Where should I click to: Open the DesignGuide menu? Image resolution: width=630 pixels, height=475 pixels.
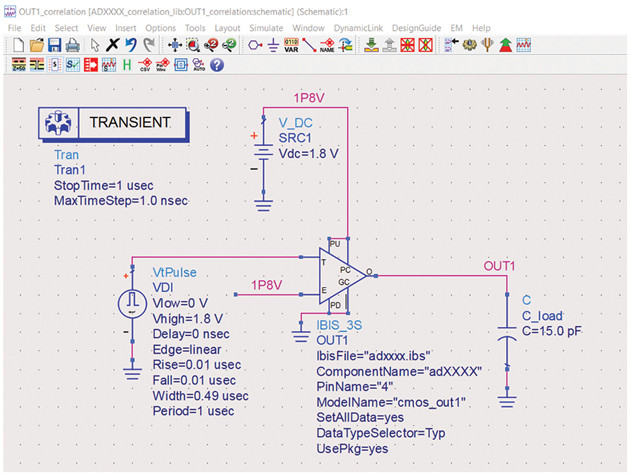click(x=416, y=28)
